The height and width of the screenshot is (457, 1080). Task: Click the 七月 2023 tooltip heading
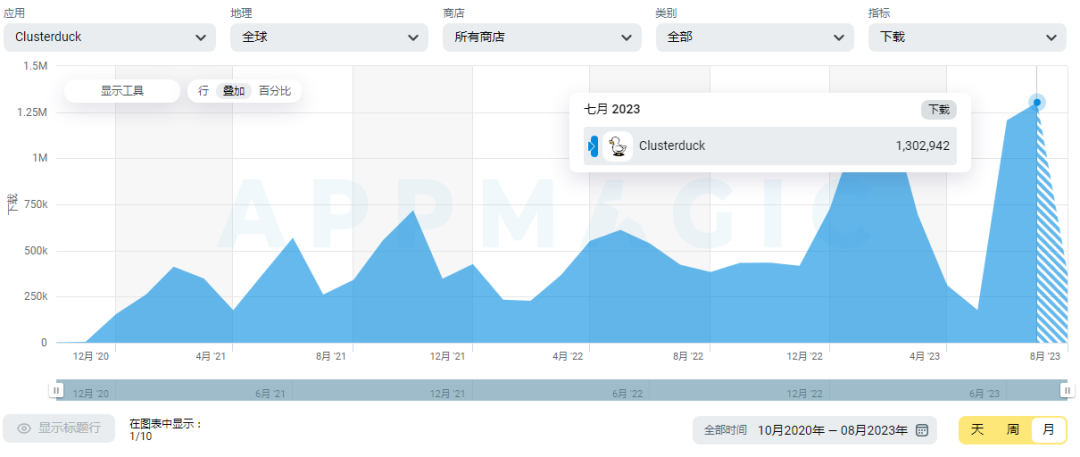(612, 110)
